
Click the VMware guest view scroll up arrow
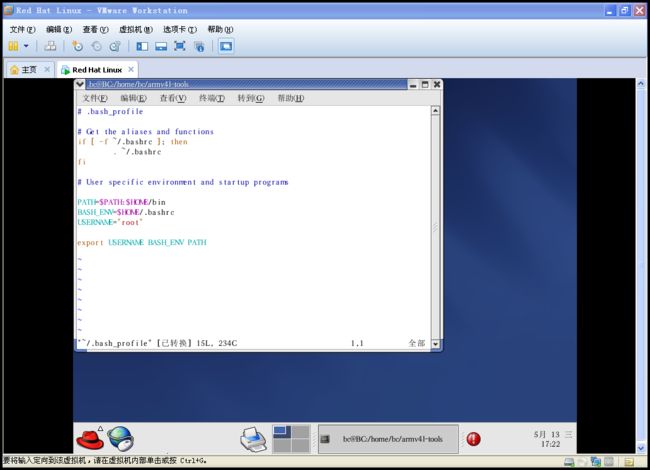pyautogui.click(x=641, y=84)
